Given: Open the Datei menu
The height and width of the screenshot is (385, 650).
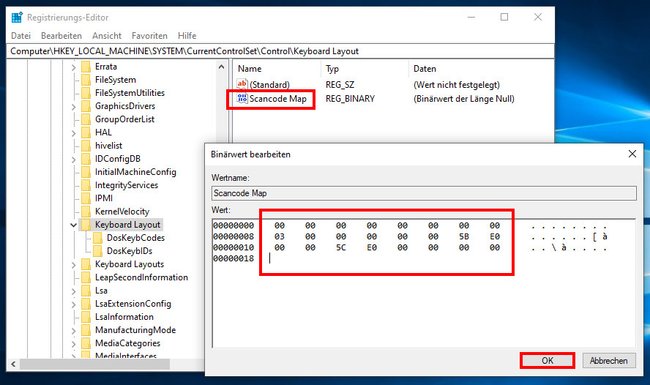Looking at the screenshot, I should [21, 36].
